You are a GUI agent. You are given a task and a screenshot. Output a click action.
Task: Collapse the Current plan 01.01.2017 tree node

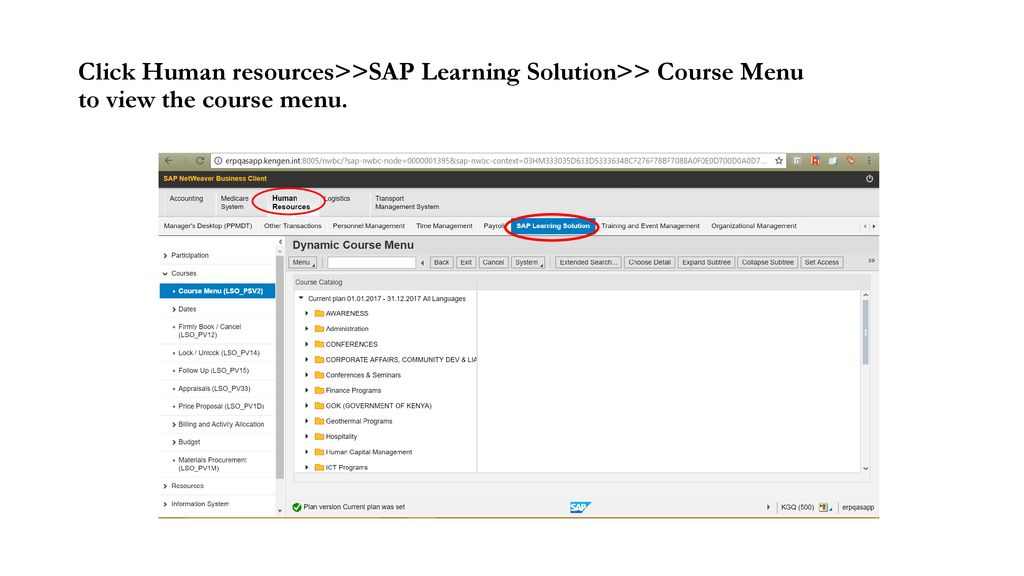(301, 298)
